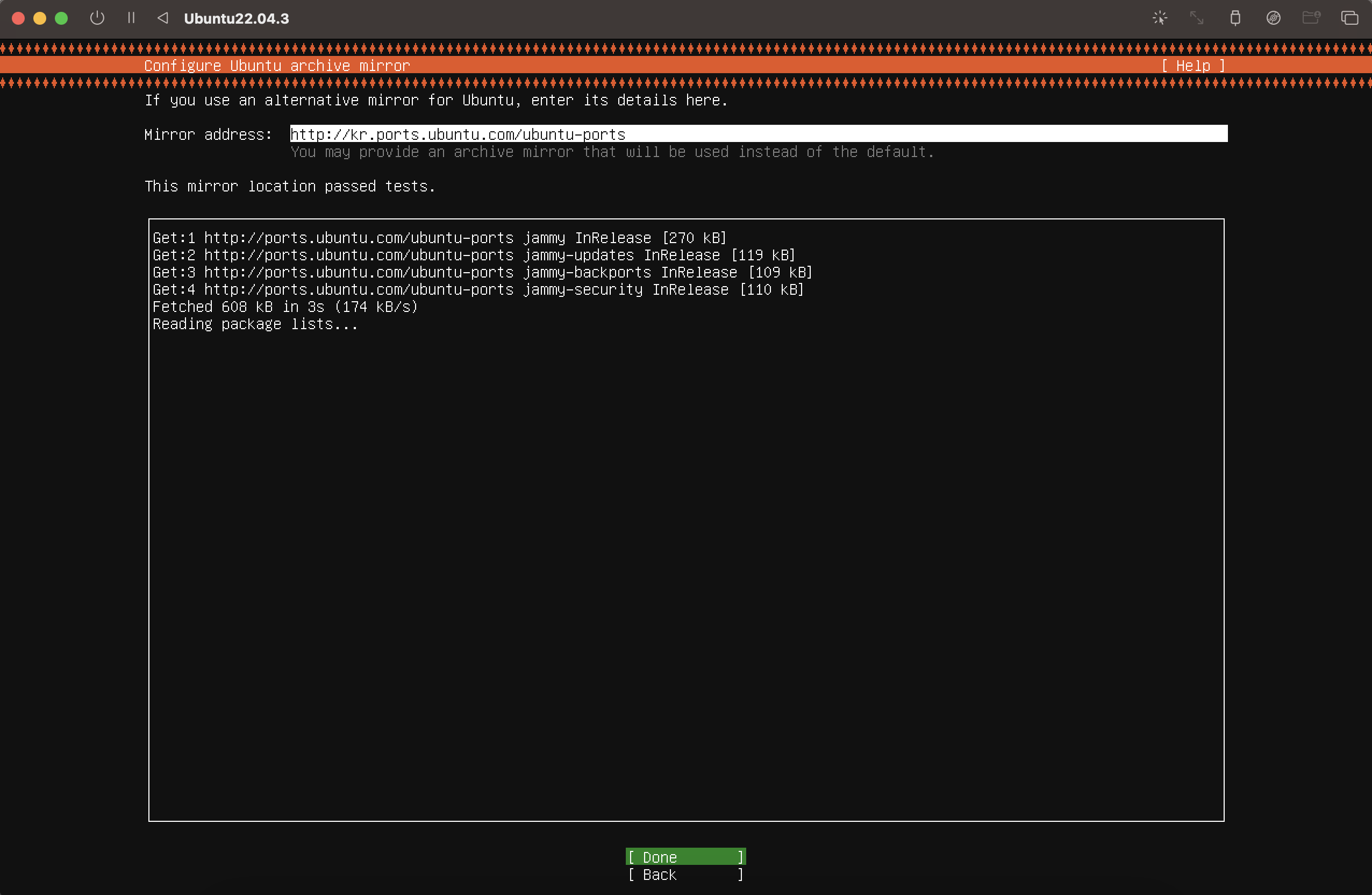The height and width of the screenshot is (895, 1372).
Task: Click the resize display arrows icon
Action: pyautogui.click(x=1197, y=18)
